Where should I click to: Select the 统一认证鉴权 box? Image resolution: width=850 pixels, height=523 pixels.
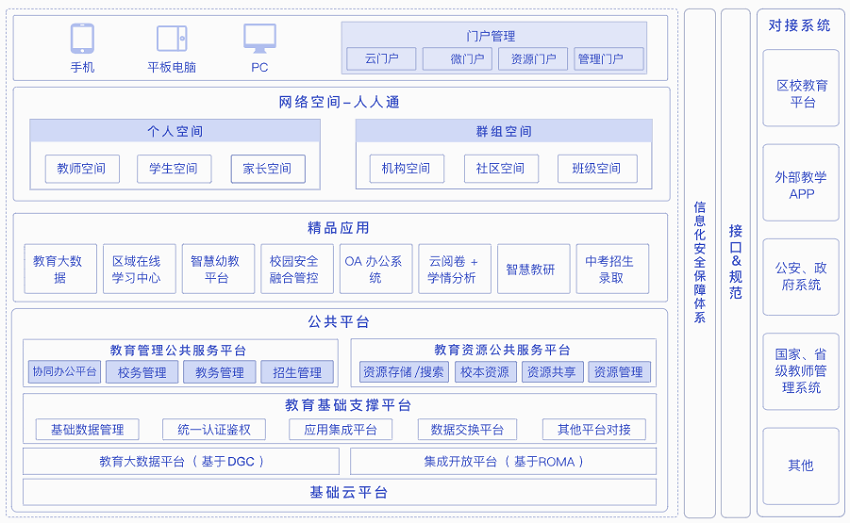[x=214, y=429]
